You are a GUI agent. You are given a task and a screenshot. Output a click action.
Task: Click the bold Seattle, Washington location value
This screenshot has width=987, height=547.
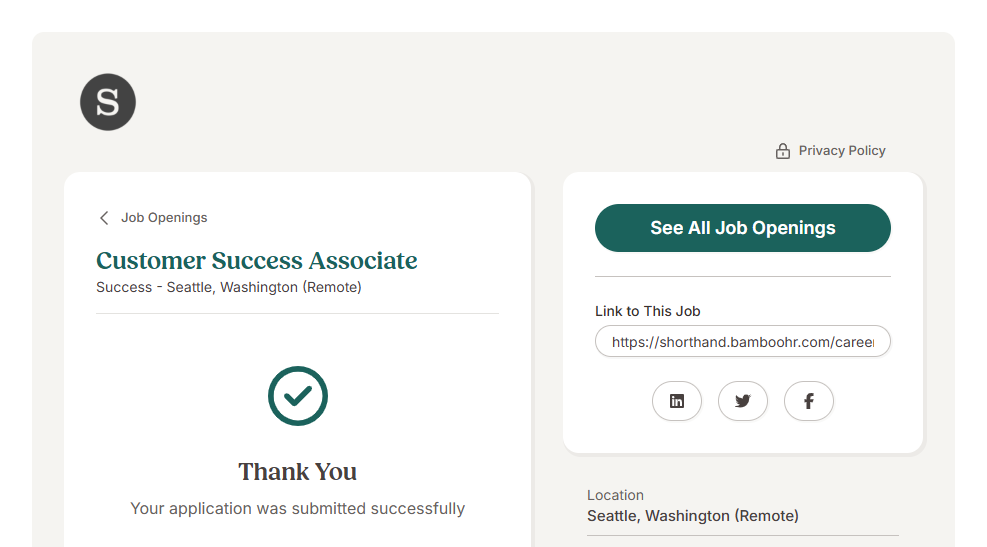click(693, 516)
